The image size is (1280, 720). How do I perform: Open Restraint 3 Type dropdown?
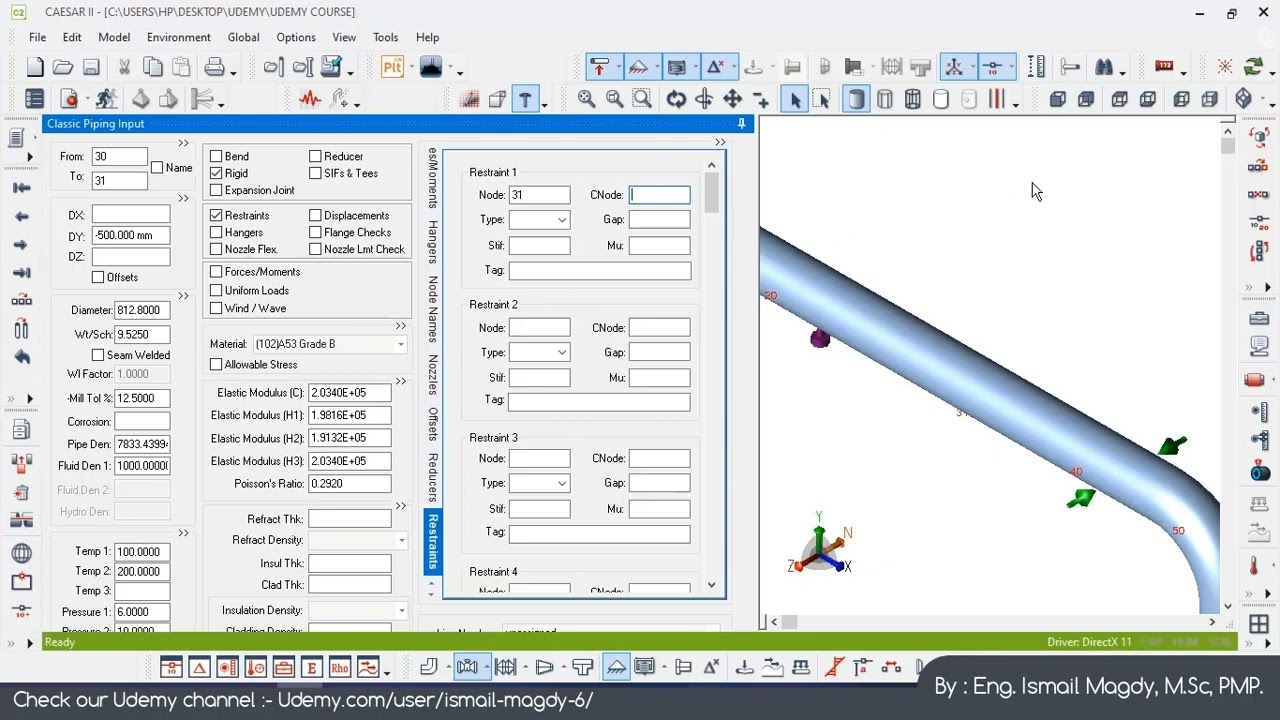(x=562, y=483)
